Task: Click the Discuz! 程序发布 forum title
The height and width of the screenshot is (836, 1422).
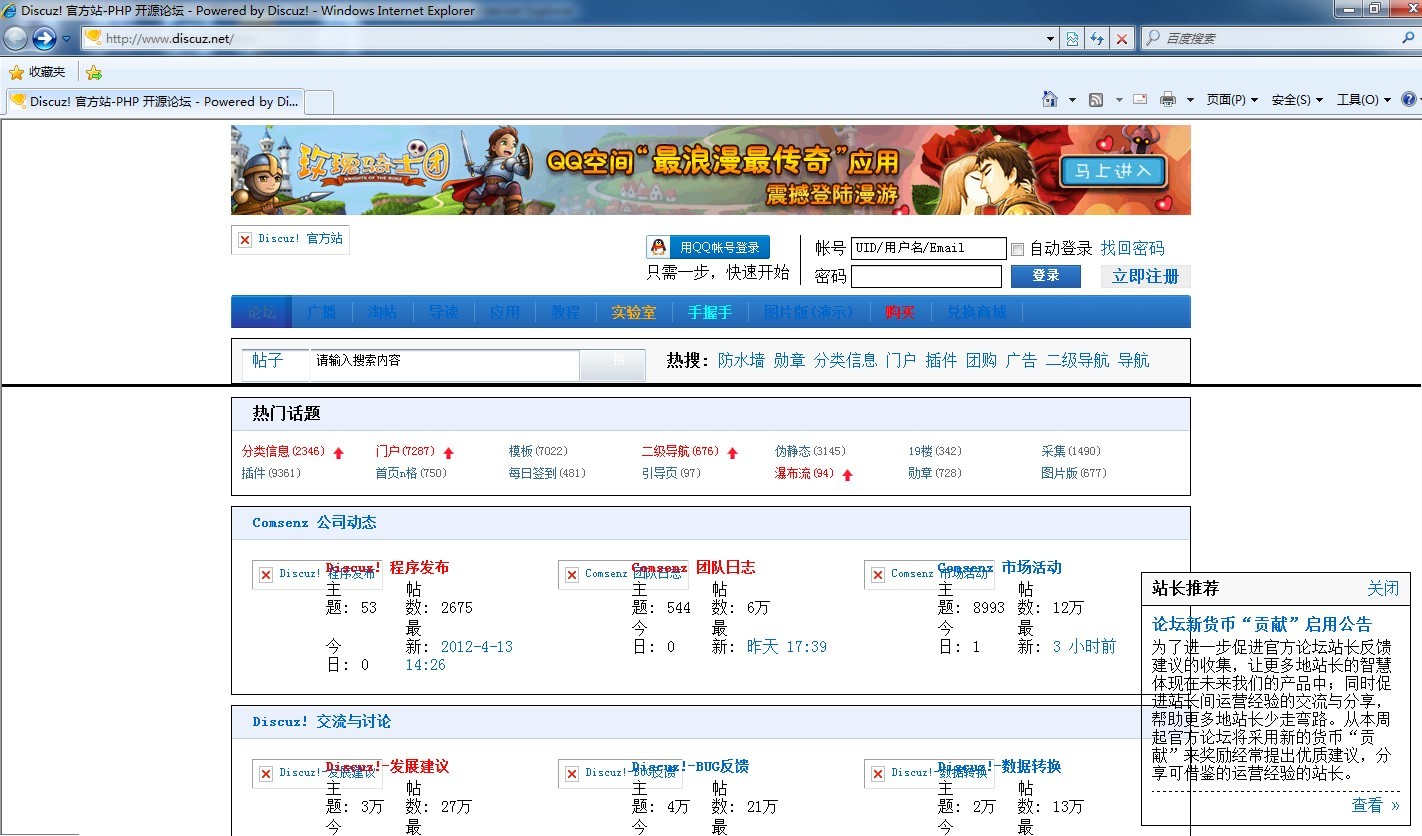Action: point(387,567)
